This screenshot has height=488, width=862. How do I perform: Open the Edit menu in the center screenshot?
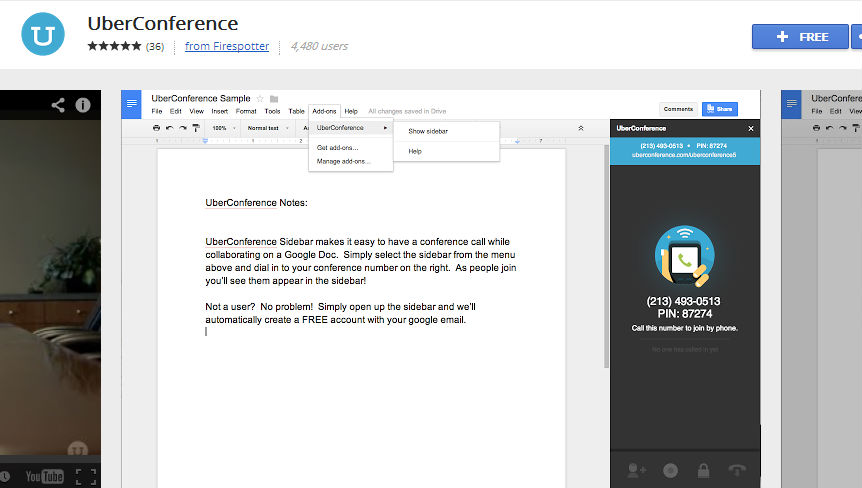point(175,111)
